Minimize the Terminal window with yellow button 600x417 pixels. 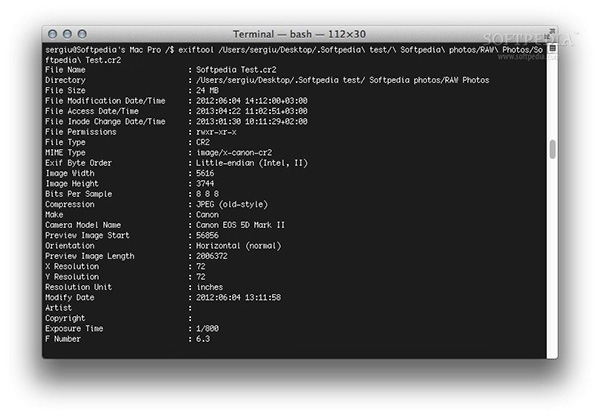point(67,33)
